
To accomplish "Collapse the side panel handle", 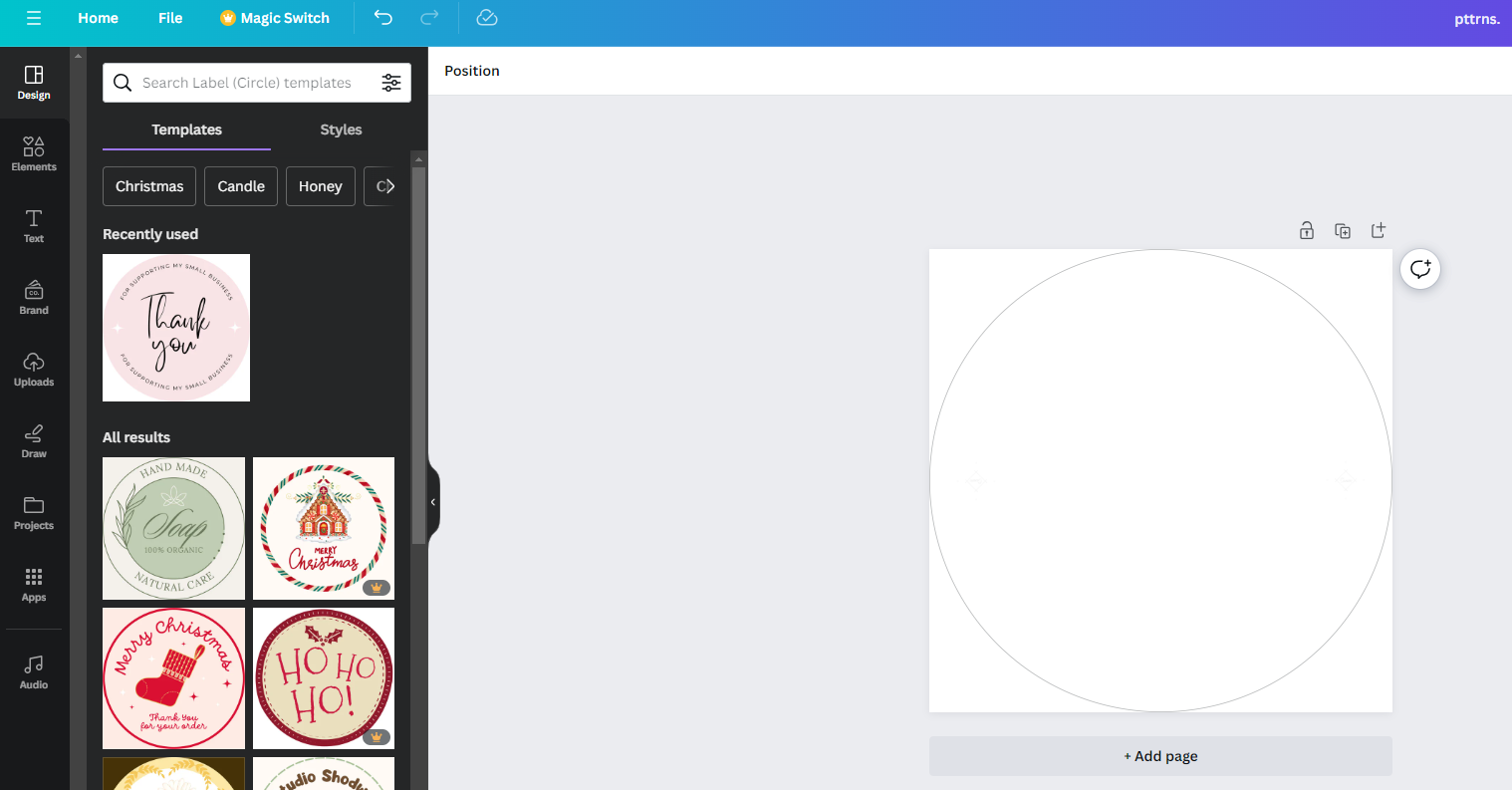I will tap(433, 502).
